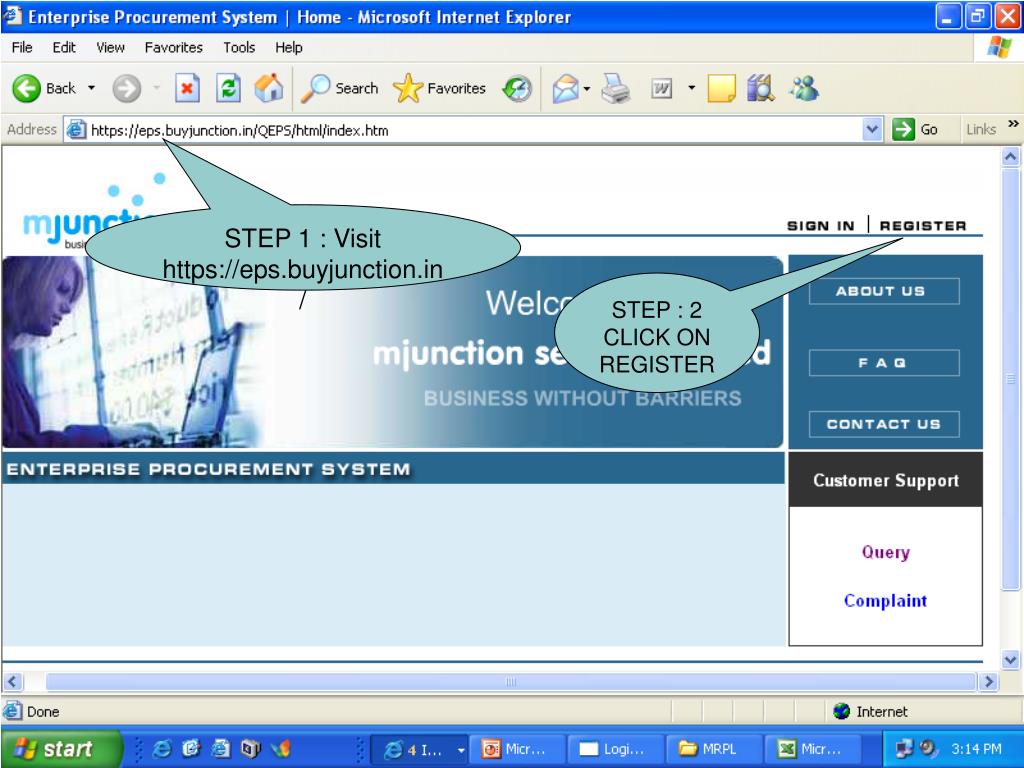Open the Address bar dropdown arrow
Screen dimensions: 1024x768
[x=871, y=129]
